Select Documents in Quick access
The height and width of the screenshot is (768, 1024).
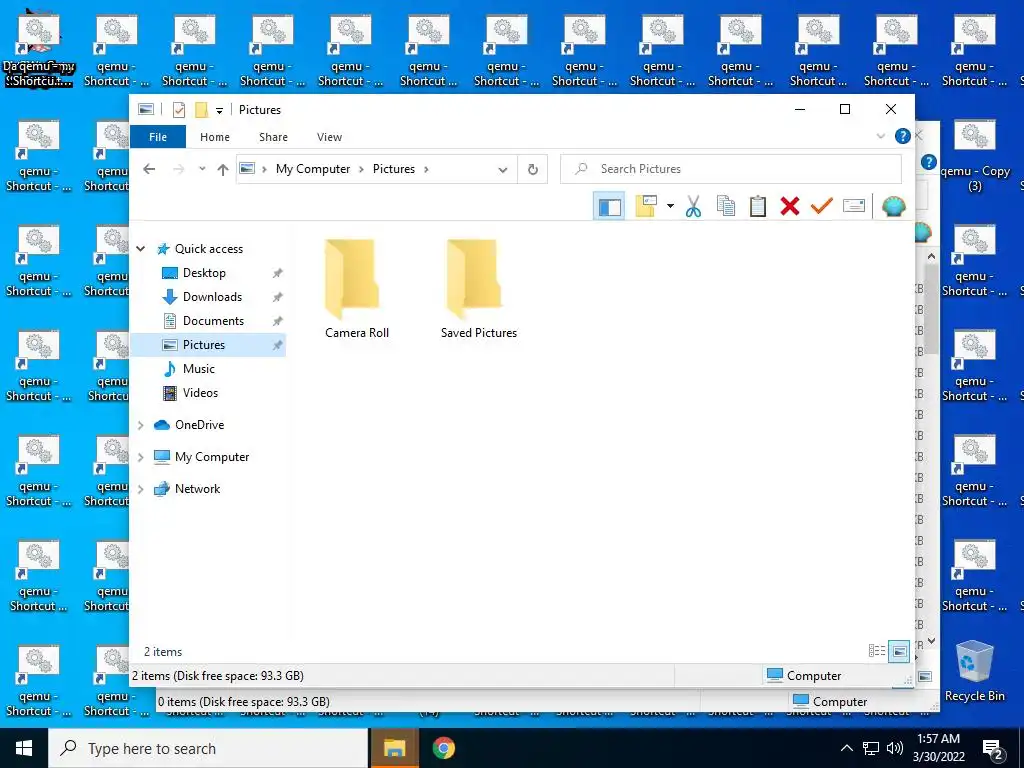point(213,321)
